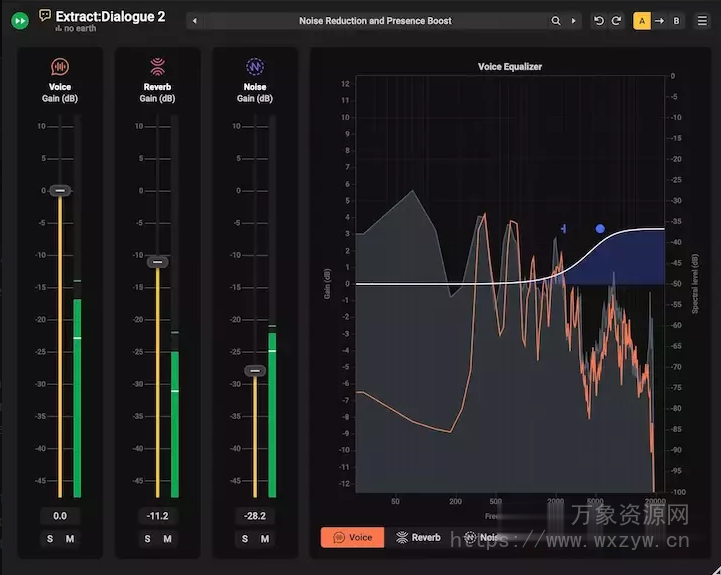
Task: Click the Voice channel icon
Action: point(60,67)
